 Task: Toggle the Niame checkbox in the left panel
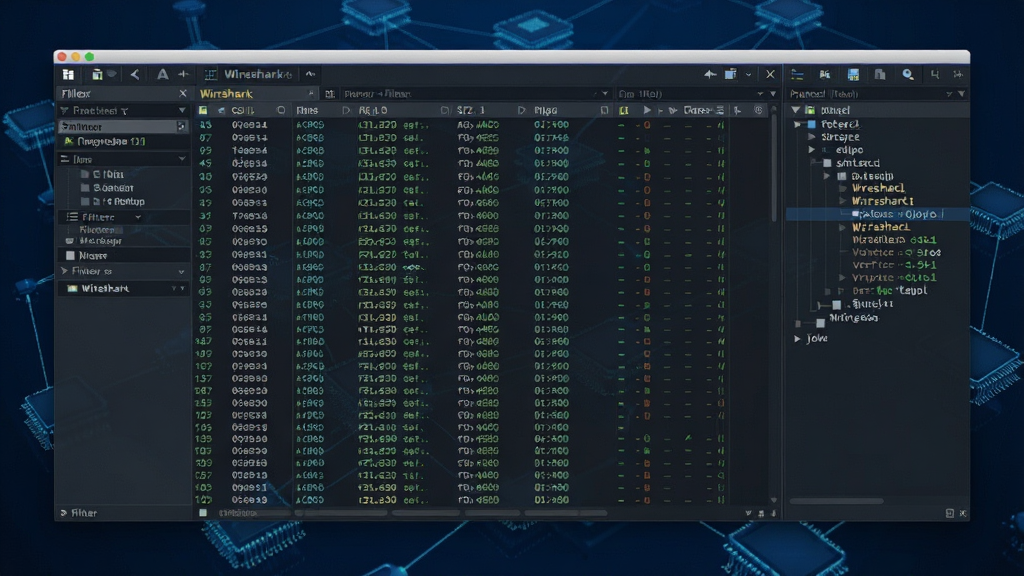[71, 255]
